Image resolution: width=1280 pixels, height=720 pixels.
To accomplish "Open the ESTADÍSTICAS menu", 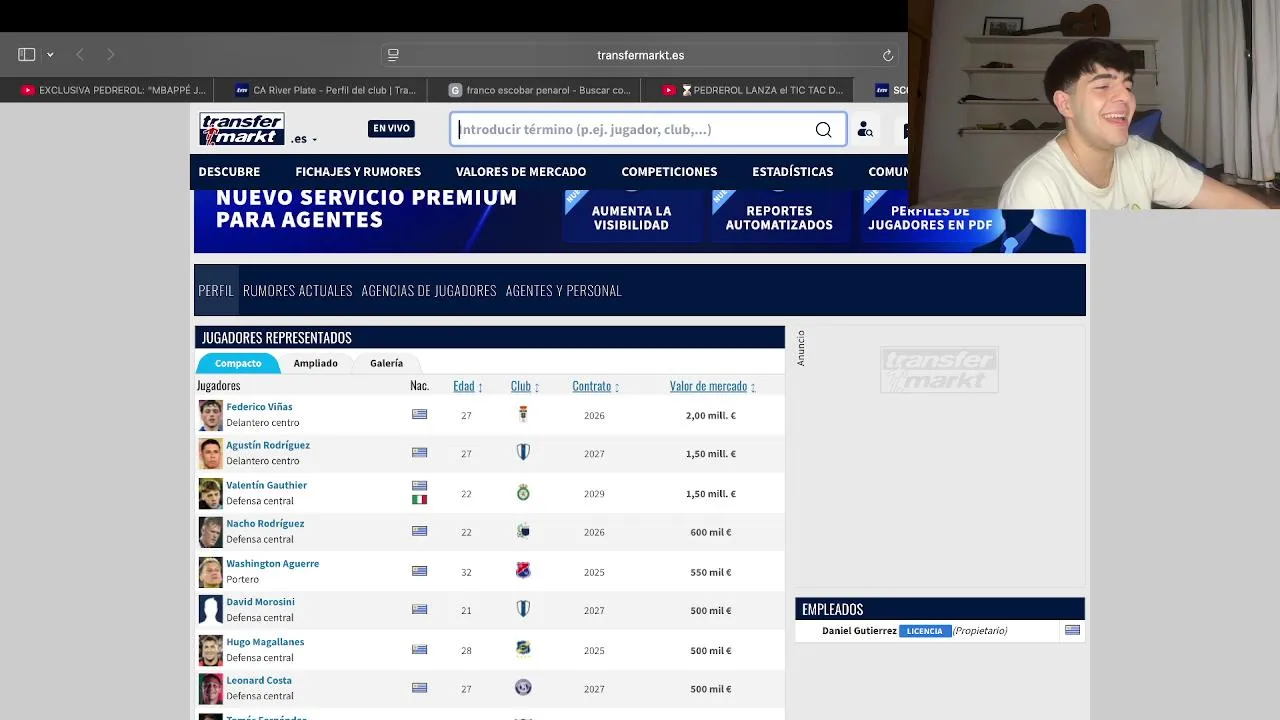I will click(792, 171).
